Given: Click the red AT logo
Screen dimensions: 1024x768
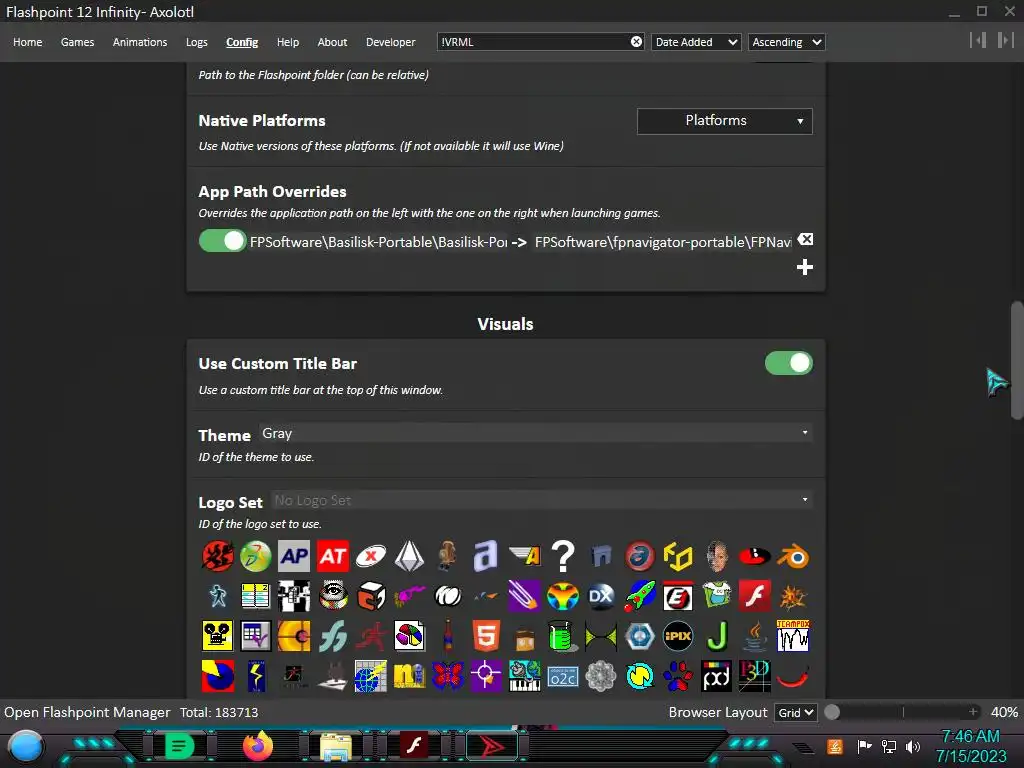Looking at the screenshot, I should click(333, 556).
